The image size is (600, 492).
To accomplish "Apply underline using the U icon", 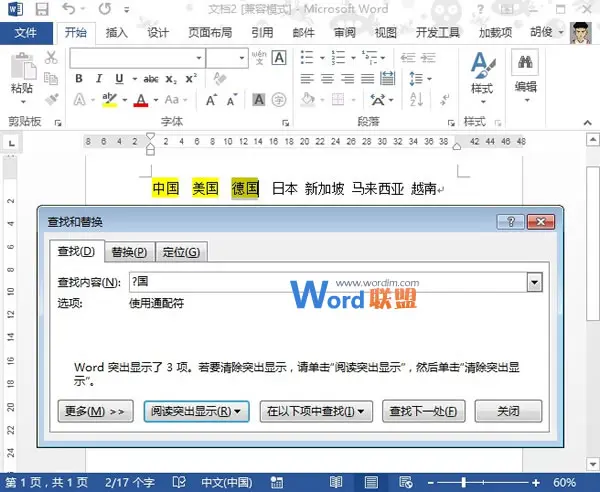I will (119, 79).
